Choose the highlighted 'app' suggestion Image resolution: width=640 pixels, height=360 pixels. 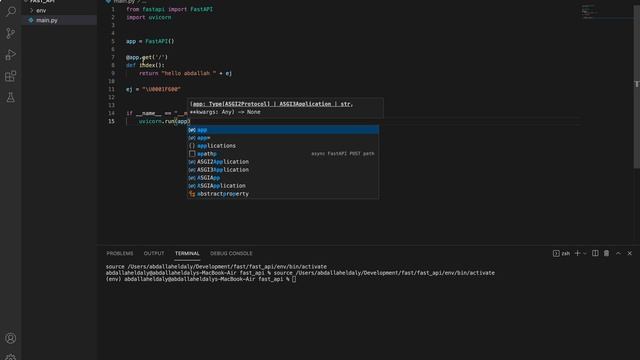283,130
